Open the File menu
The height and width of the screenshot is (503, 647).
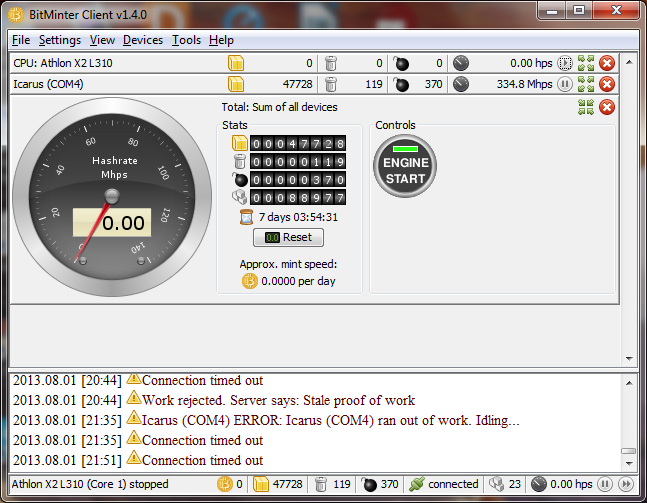click(x=21, y=40)
